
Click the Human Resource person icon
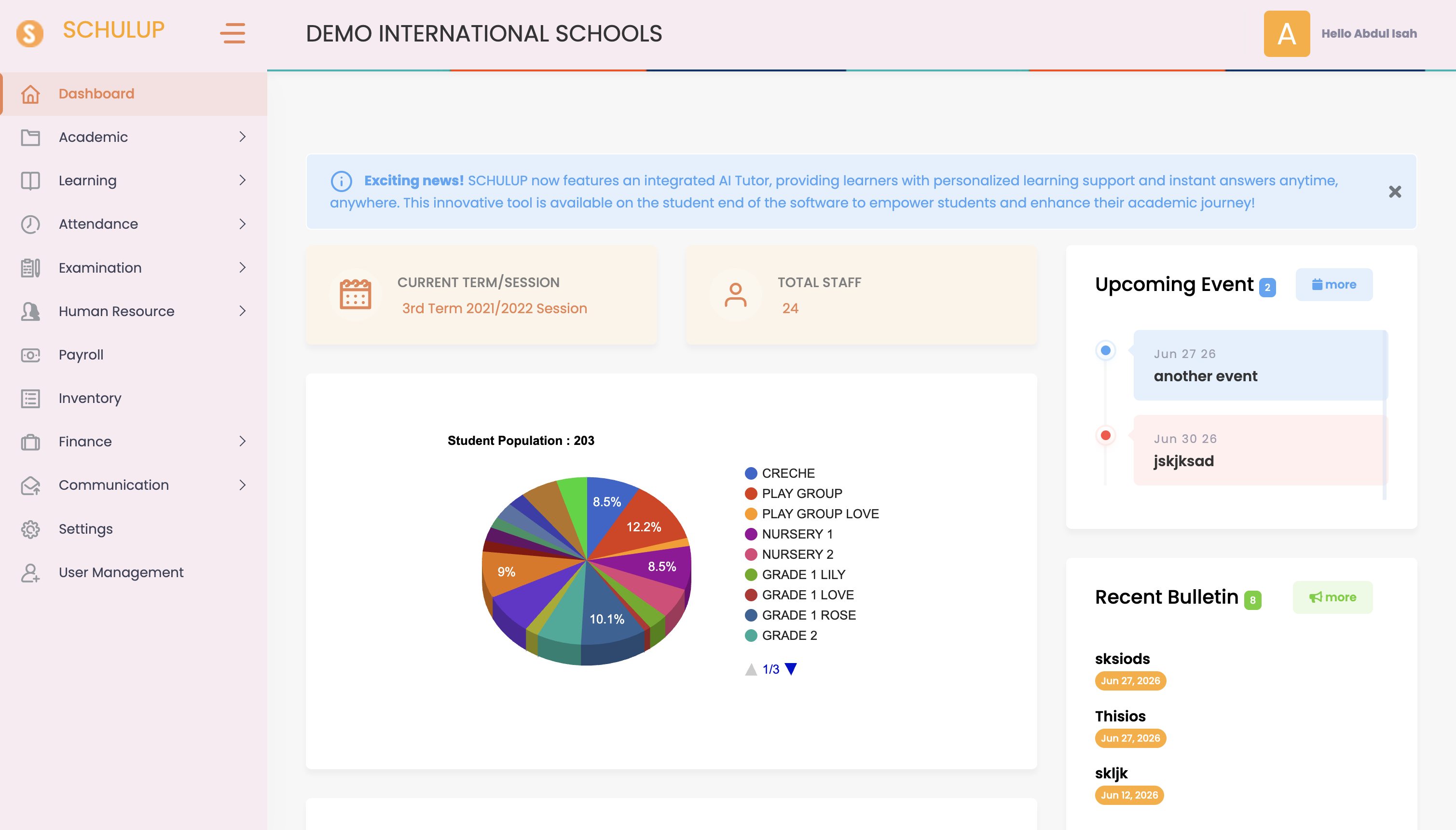[30, 311]
